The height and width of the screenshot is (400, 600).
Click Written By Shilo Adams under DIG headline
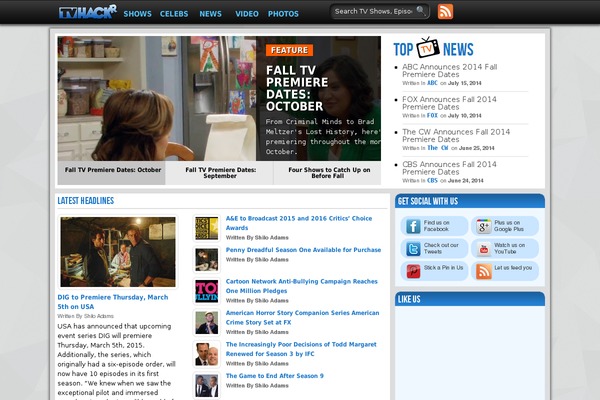(85, 316)
